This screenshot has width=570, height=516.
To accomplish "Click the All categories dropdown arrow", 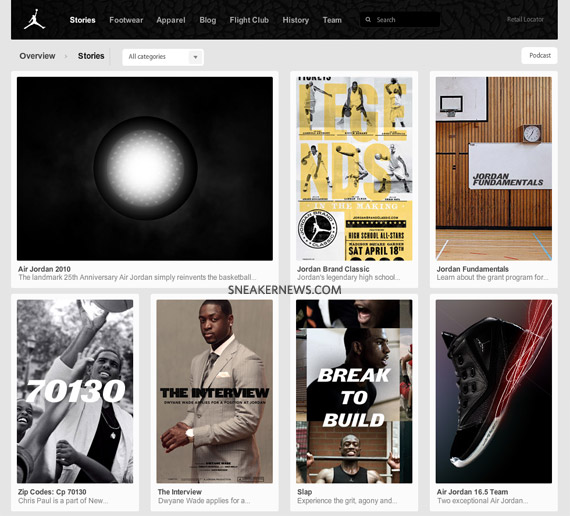I will pyautogui.click(x=195, y=57).
